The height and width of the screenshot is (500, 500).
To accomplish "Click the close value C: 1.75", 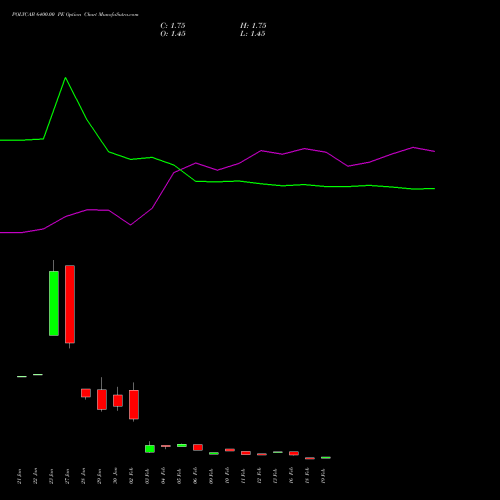I will point(173,26).
